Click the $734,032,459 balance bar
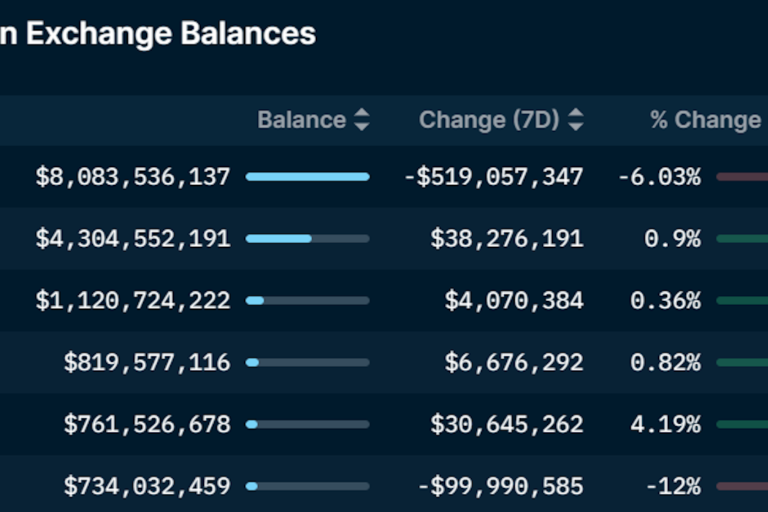 (x=307, y=487)
